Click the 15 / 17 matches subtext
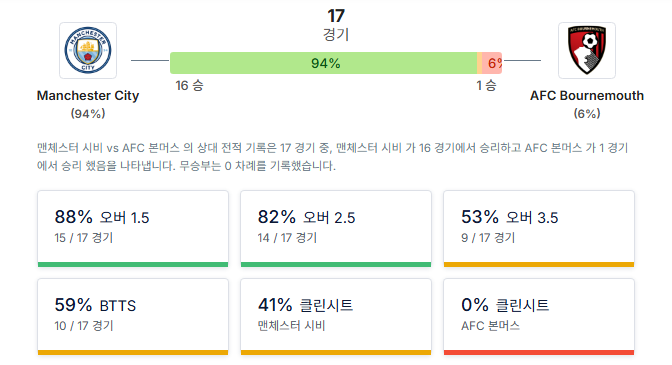The height and width of the screenshot is (365, 672). pos(84,238)
